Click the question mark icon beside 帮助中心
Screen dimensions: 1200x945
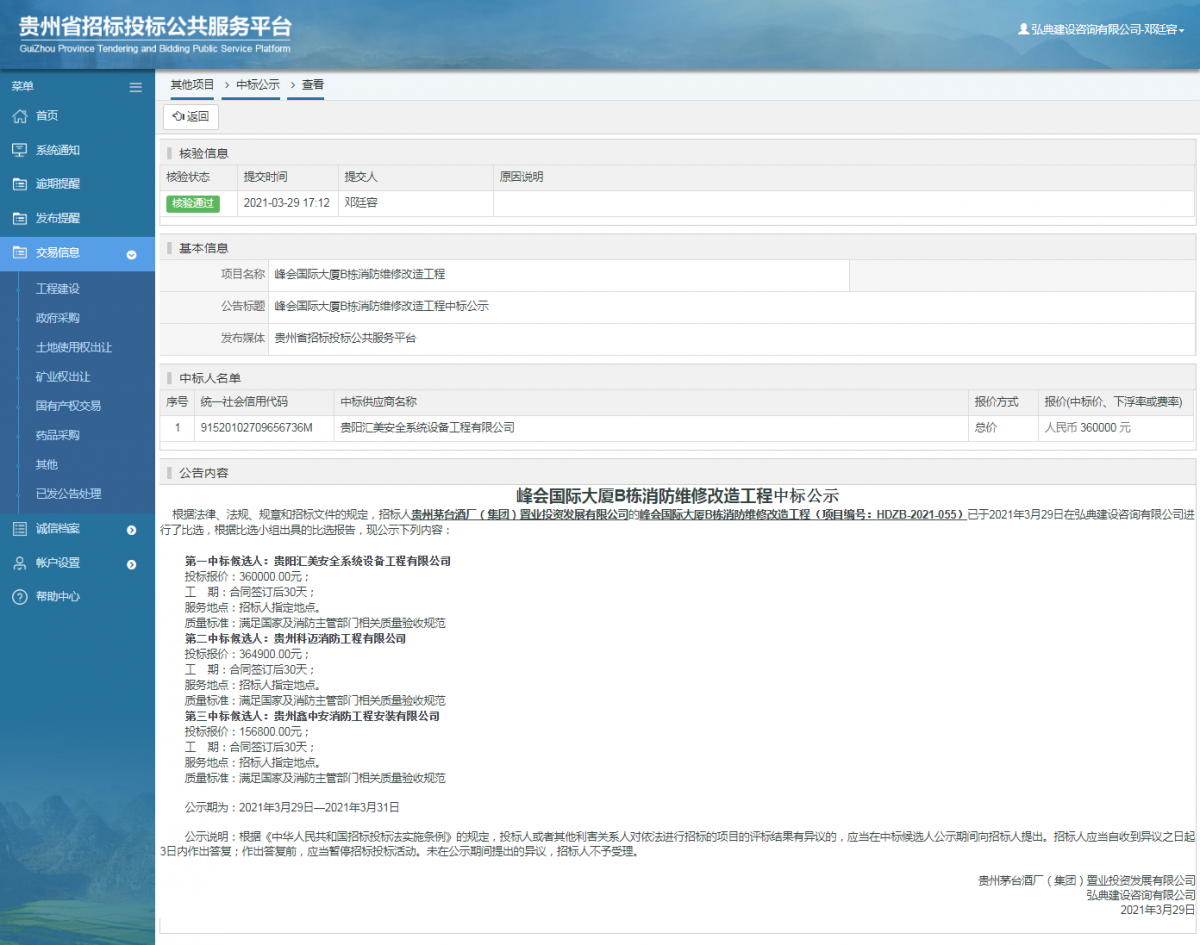pyautogui.click(x=19, y=597)
